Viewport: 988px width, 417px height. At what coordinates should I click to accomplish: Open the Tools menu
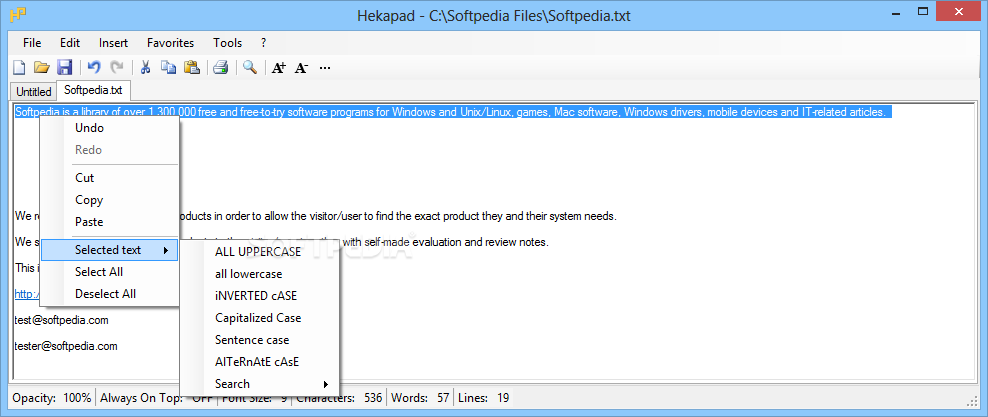227,43
